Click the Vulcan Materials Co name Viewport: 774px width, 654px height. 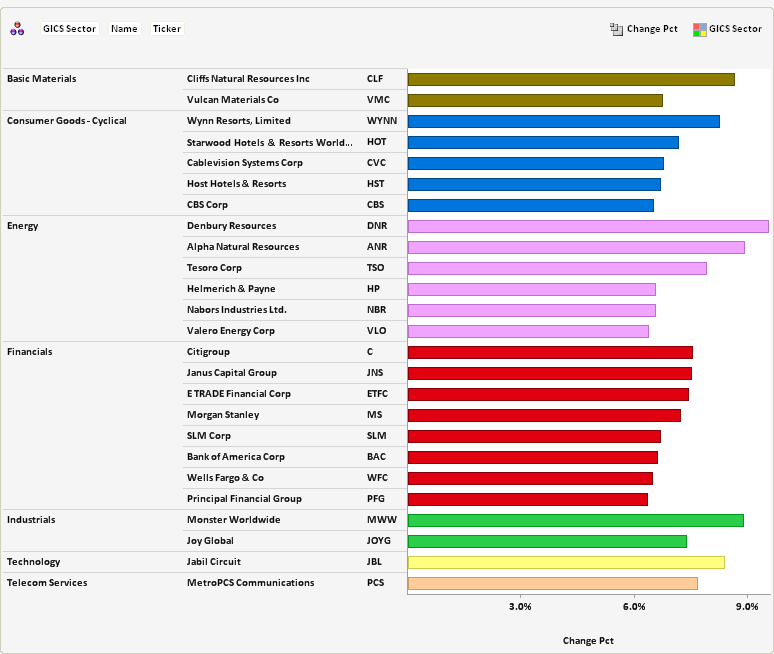(x=232, y=100)
